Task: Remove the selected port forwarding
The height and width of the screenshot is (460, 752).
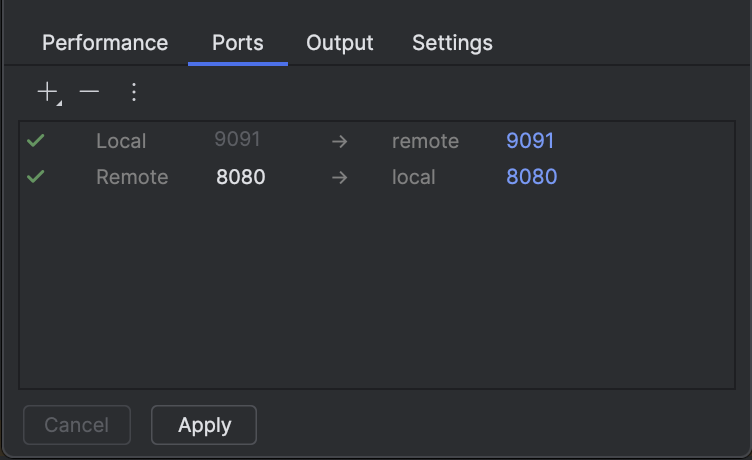Action: pos(89,92)
